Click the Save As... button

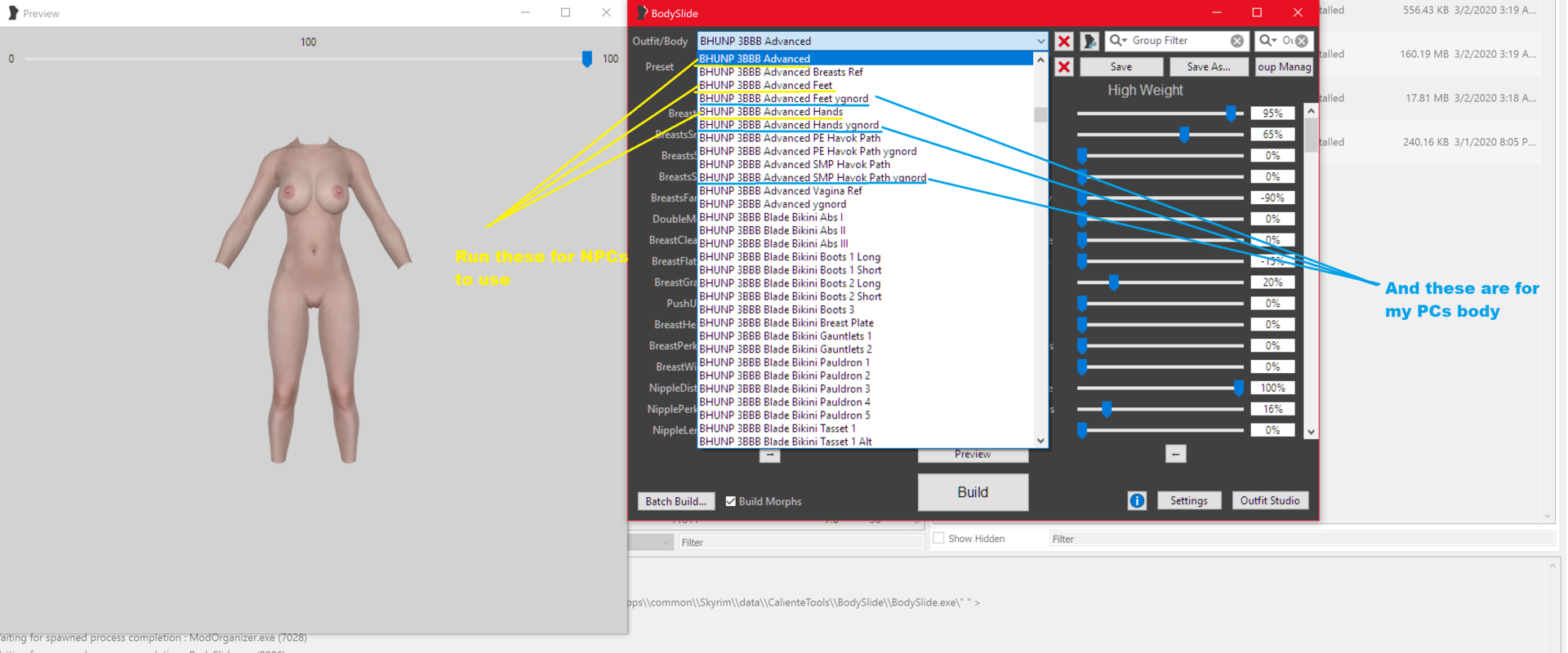pyautogui.click(x=1209, y=67)
